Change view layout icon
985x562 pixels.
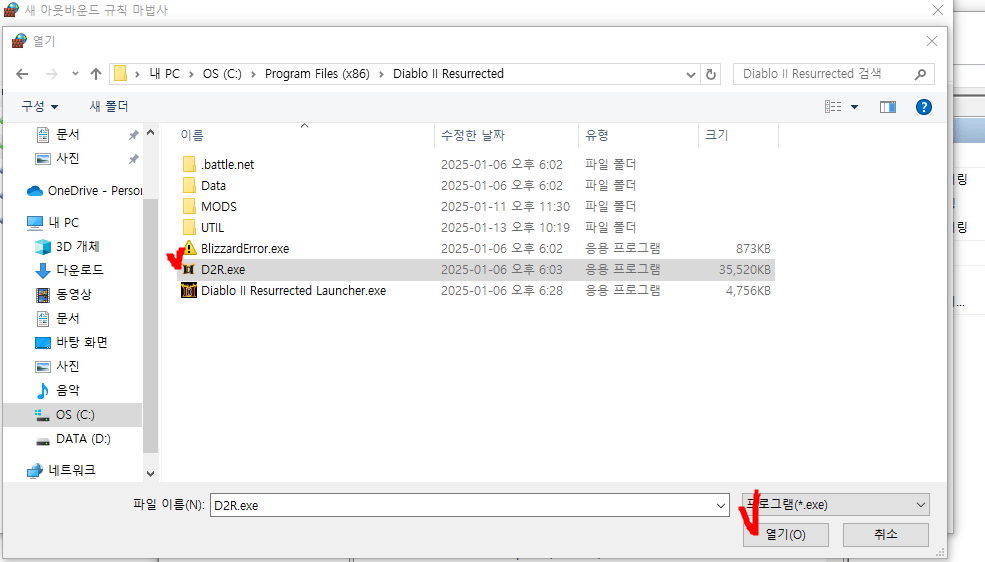833,107
